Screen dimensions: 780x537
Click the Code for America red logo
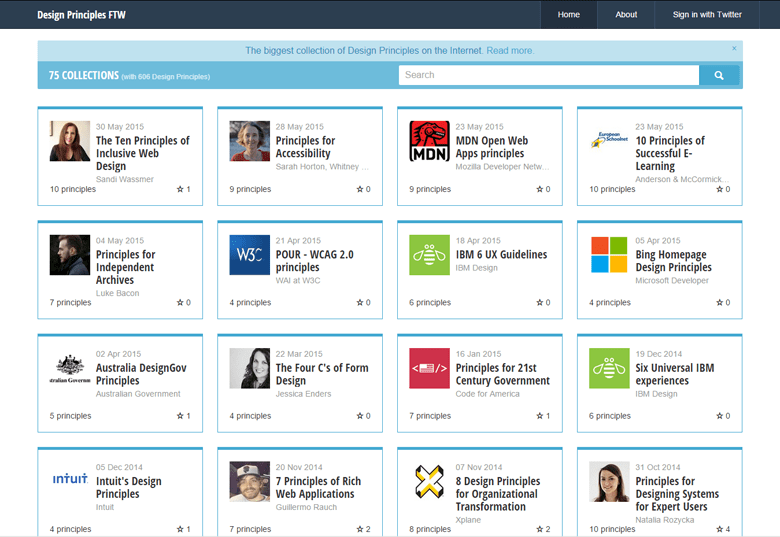coord(429,368)
